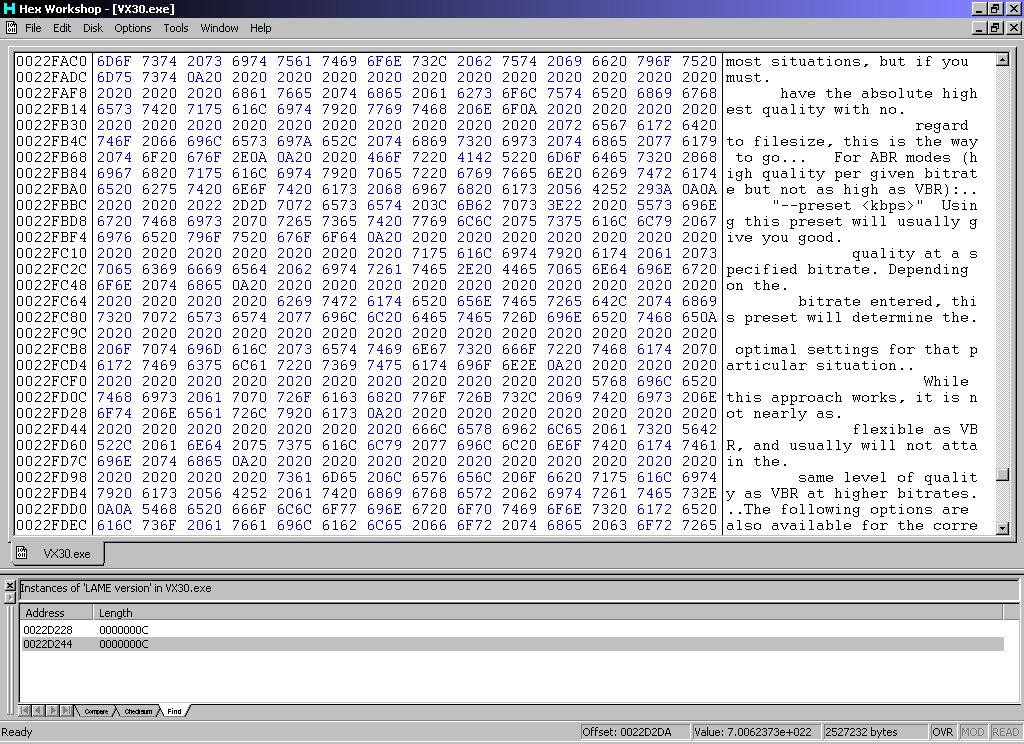Click the offset 0022FBBC in the address column
This screenshot has width=1024, height=744.
pos(52,205)
